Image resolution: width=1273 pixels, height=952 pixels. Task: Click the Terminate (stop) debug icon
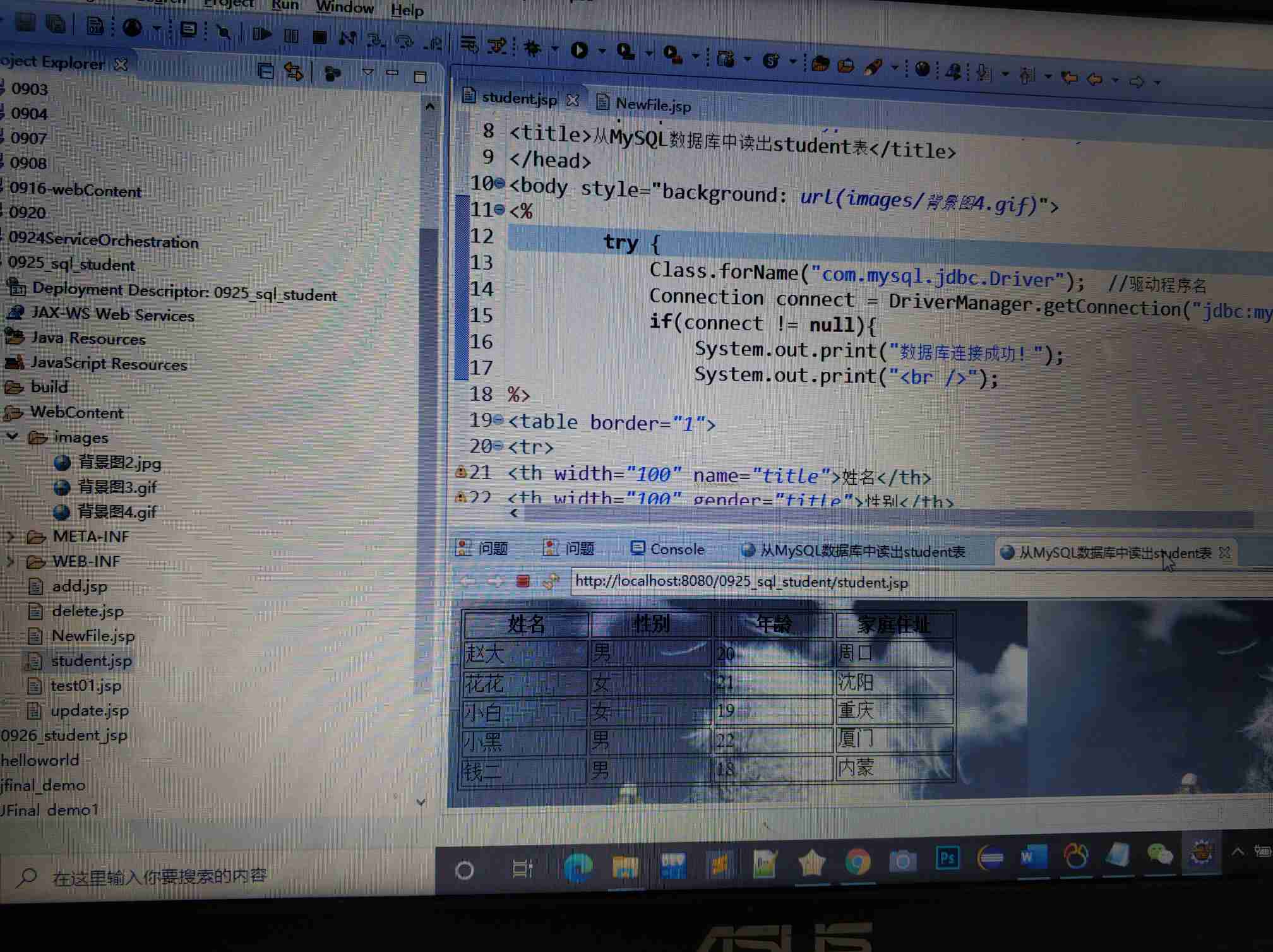tap(320, 37)
